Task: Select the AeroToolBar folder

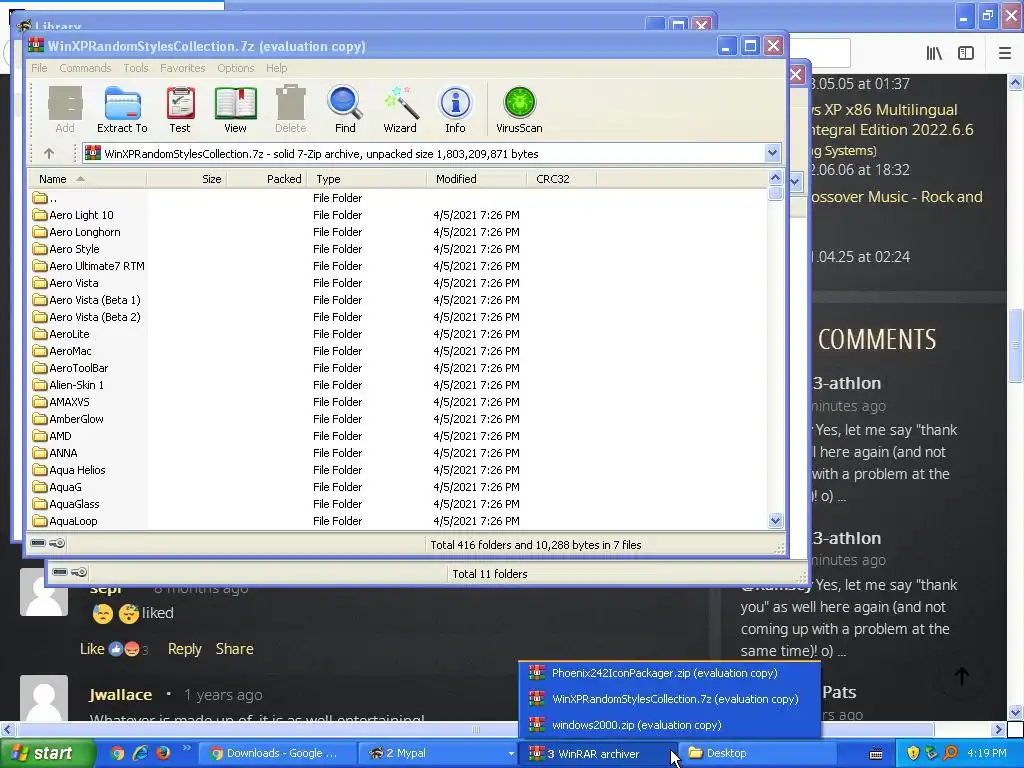Action: (x=71, y=368)
